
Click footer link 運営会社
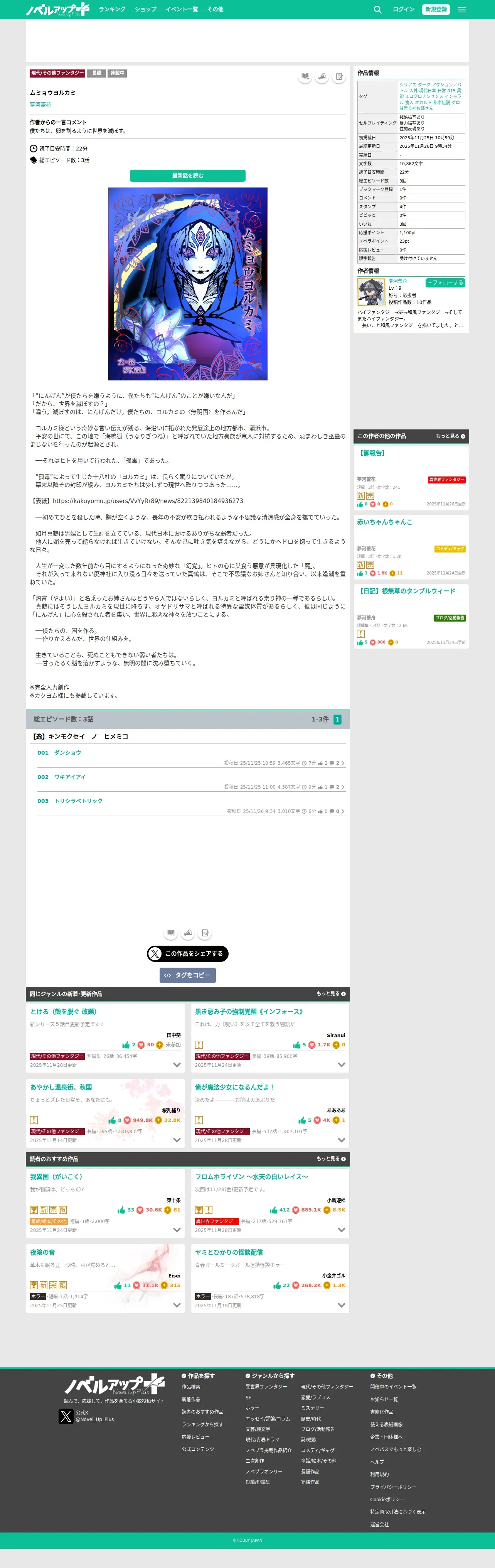tap(379, 1525)
